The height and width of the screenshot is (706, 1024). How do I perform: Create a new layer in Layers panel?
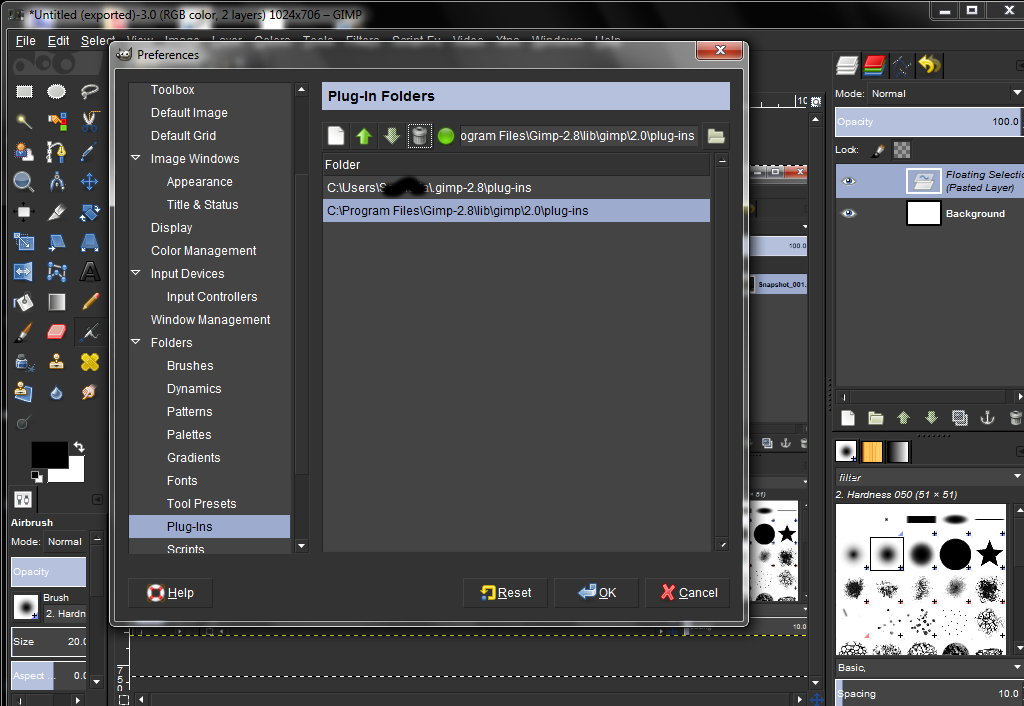point(848,418)
